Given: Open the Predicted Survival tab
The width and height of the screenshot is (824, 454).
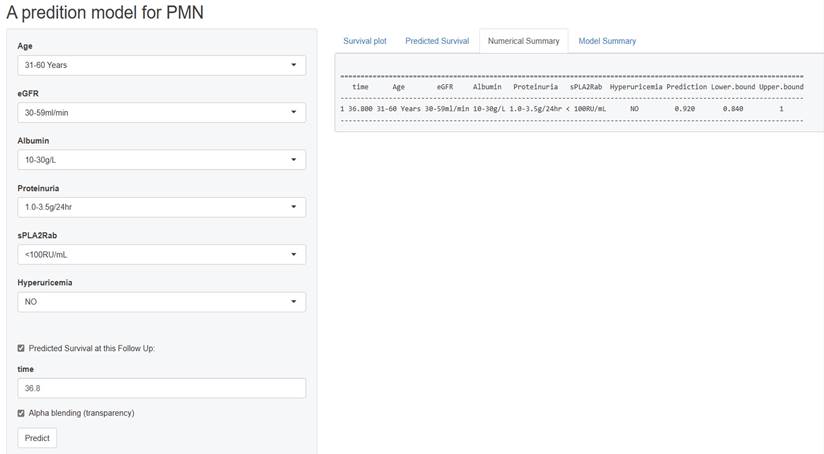Looking at the screenshot, I should point(437,41).
